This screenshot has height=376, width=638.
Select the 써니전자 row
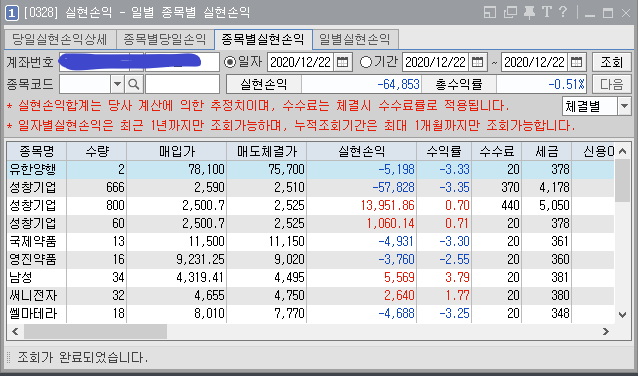point(310,295)
